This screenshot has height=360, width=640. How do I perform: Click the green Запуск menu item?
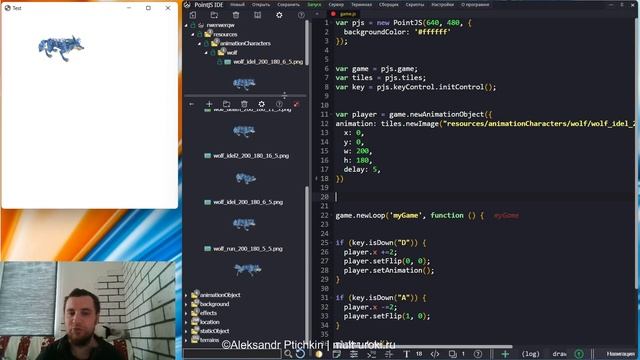[314, 5]
